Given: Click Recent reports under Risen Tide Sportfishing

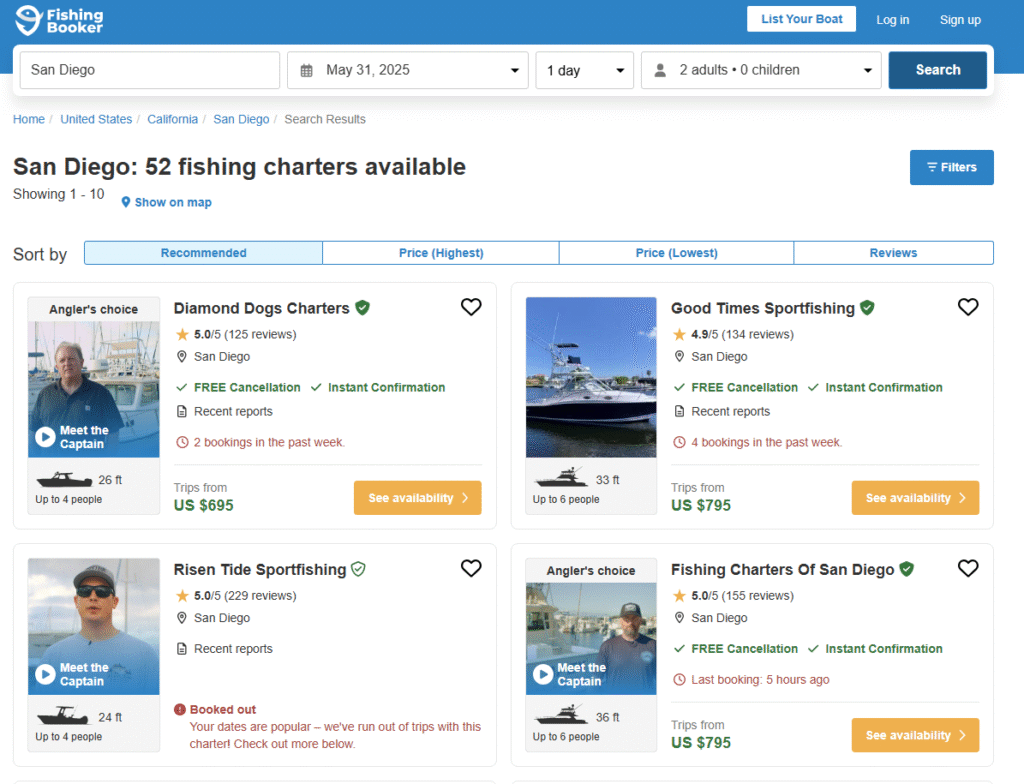Looking at the screenshot, I should (233, 649).
